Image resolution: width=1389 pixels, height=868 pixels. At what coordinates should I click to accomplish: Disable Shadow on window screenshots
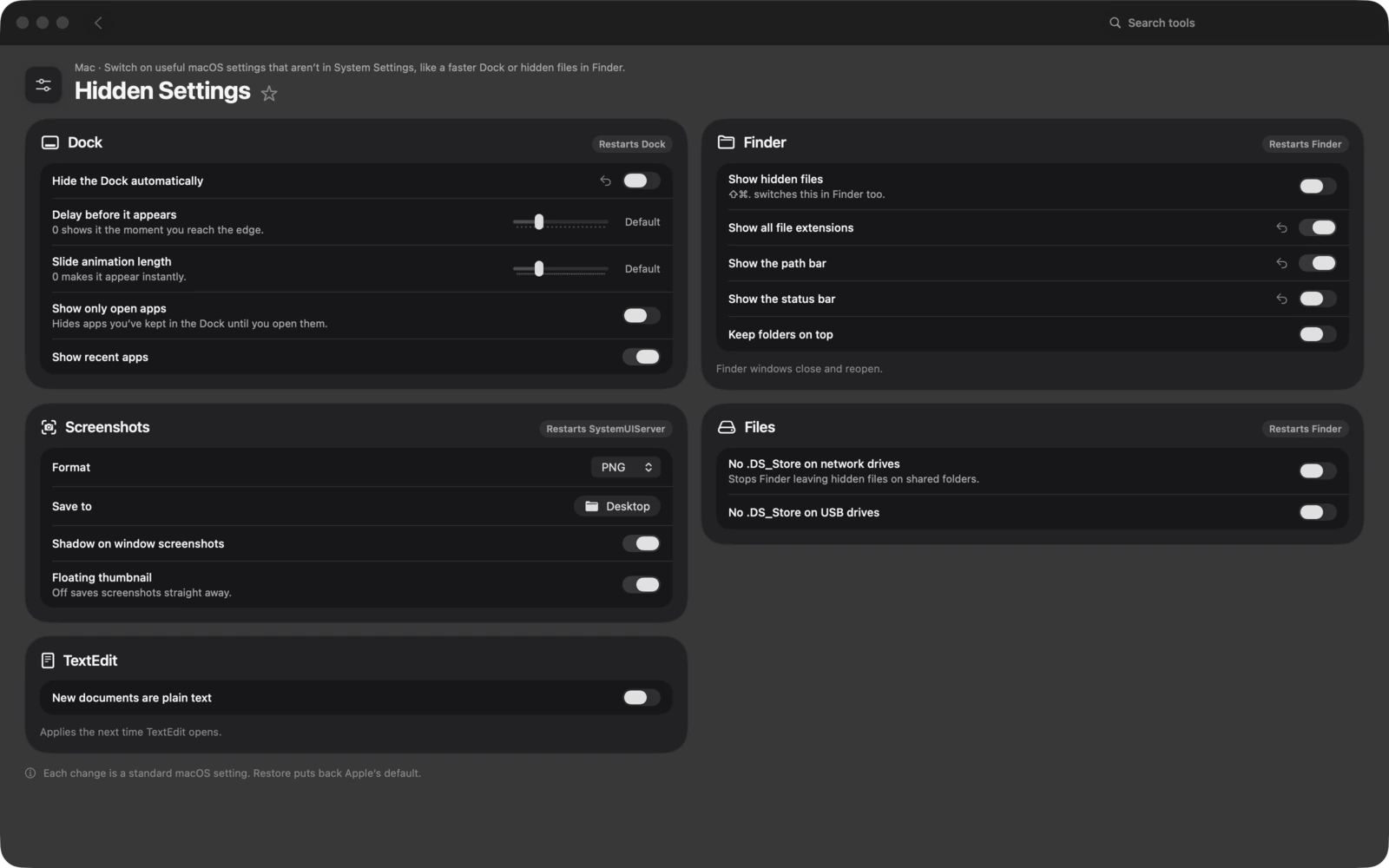pyautogui.click(x=642, y=543)
